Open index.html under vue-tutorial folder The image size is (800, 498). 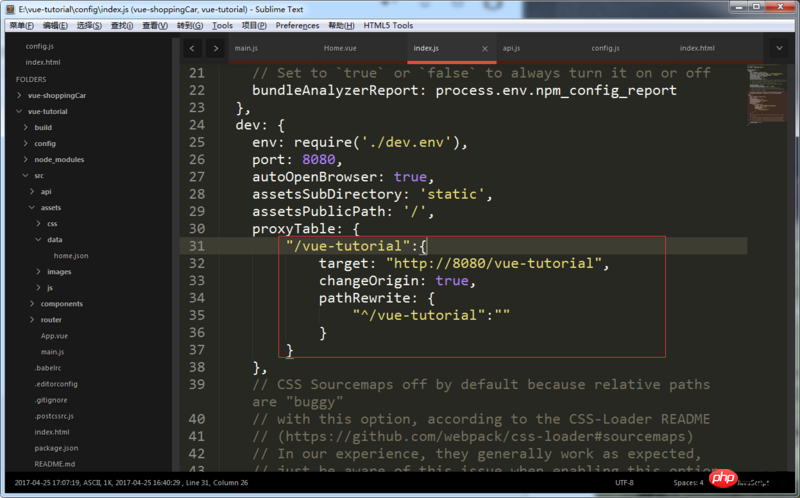(52, 432)
